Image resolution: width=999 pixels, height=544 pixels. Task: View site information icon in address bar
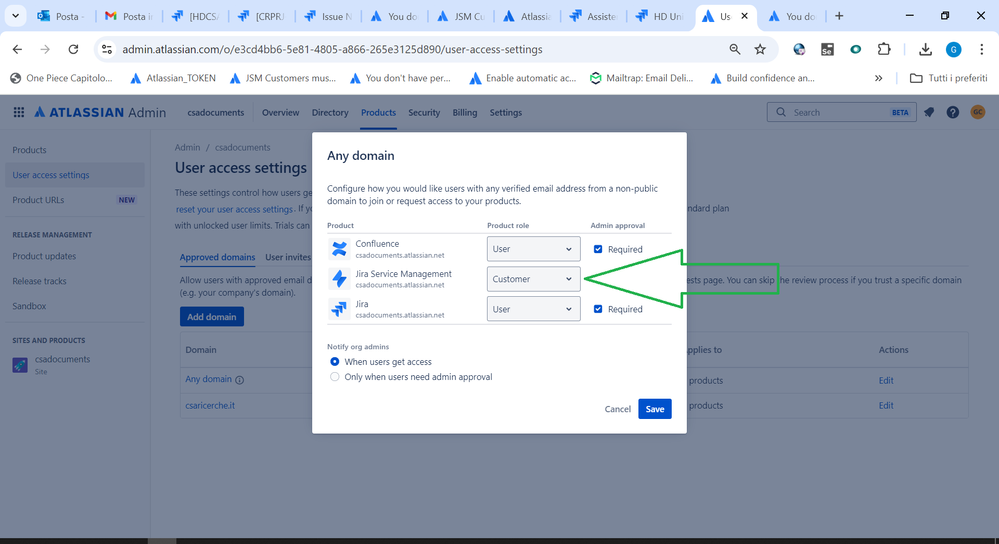pos(107,49)
